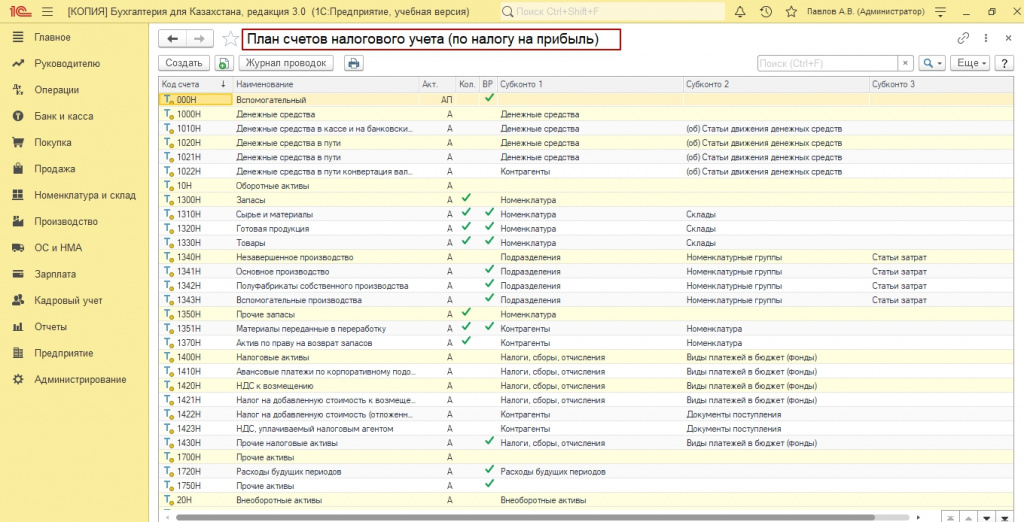Click Кол. checkmark in row 1300H

pos(466,198)
